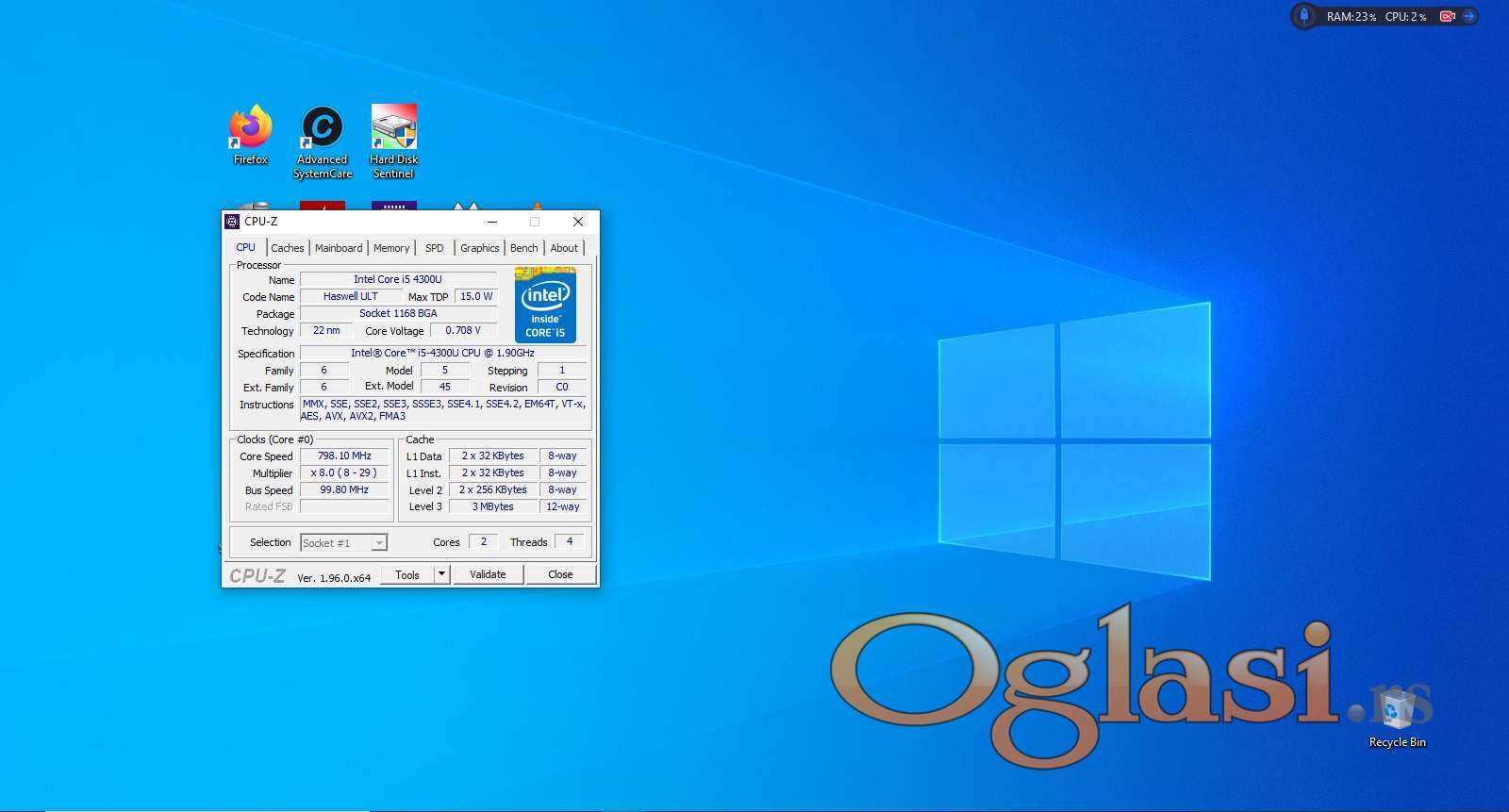Launch Advanced SystemCare from the desktop
The width and height of the screenshot is (1509, 812).
323,130
